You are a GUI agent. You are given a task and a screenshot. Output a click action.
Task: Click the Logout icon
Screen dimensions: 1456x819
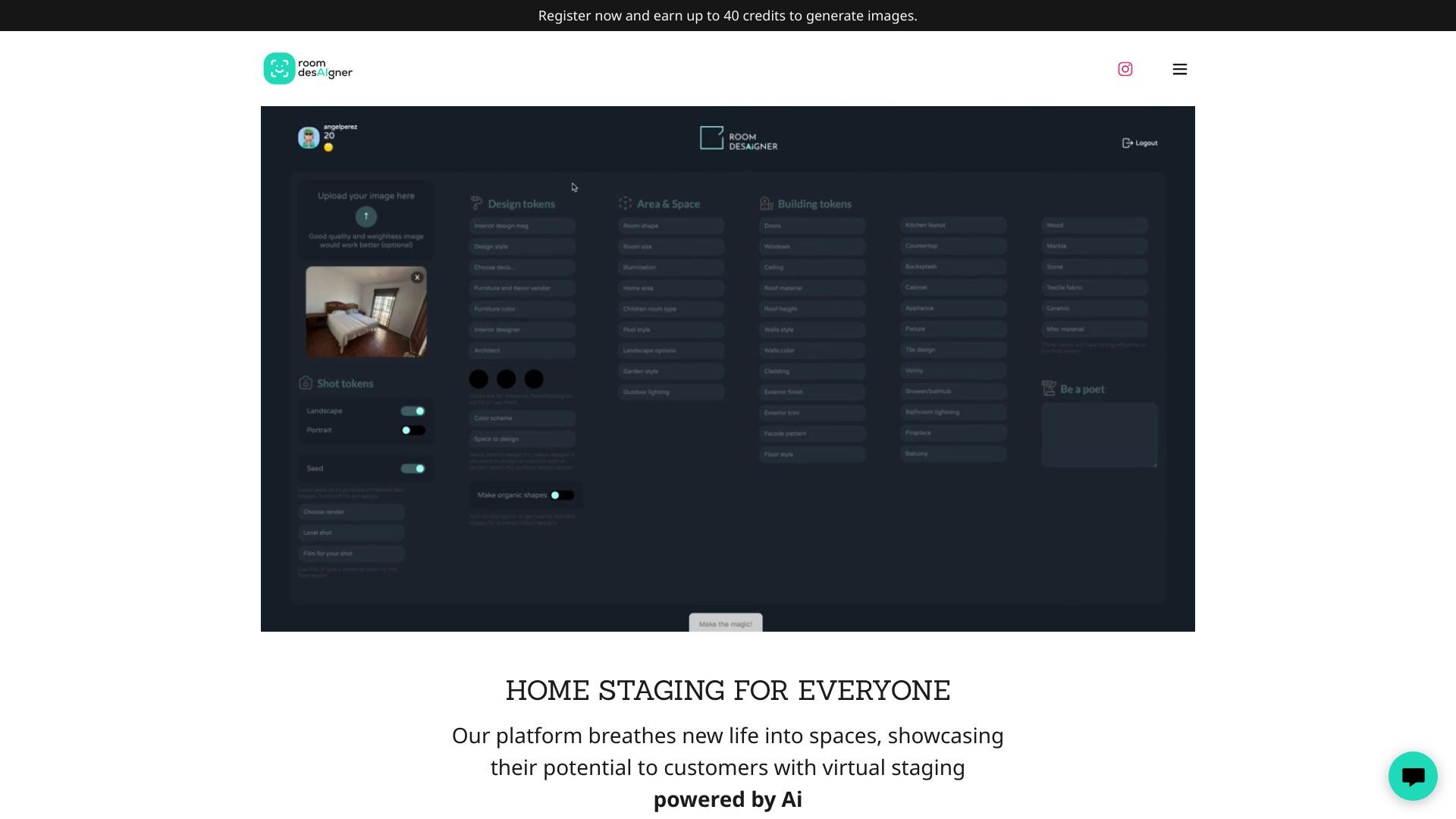[x=1128, y=143]
